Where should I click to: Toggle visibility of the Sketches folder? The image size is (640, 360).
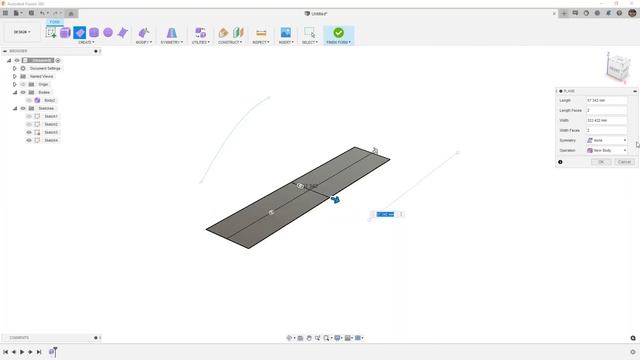(23, 109)
